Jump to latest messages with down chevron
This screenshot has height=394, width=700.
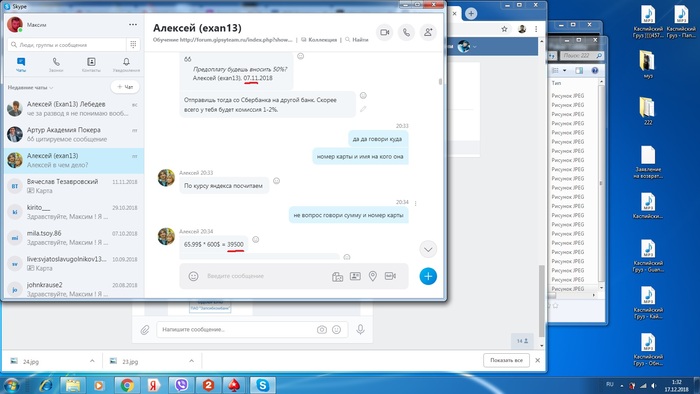[428, 249]
